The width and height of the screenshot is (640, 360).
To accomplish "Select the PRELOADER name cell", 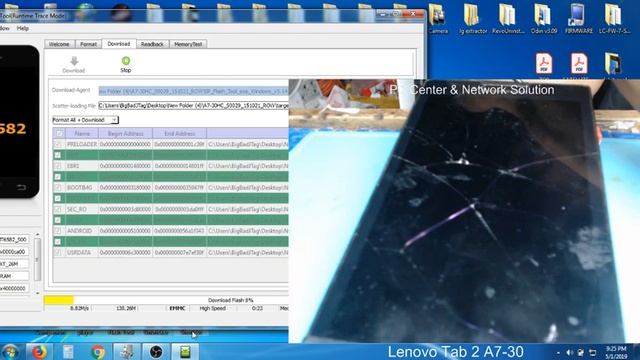I will [82, 144].
